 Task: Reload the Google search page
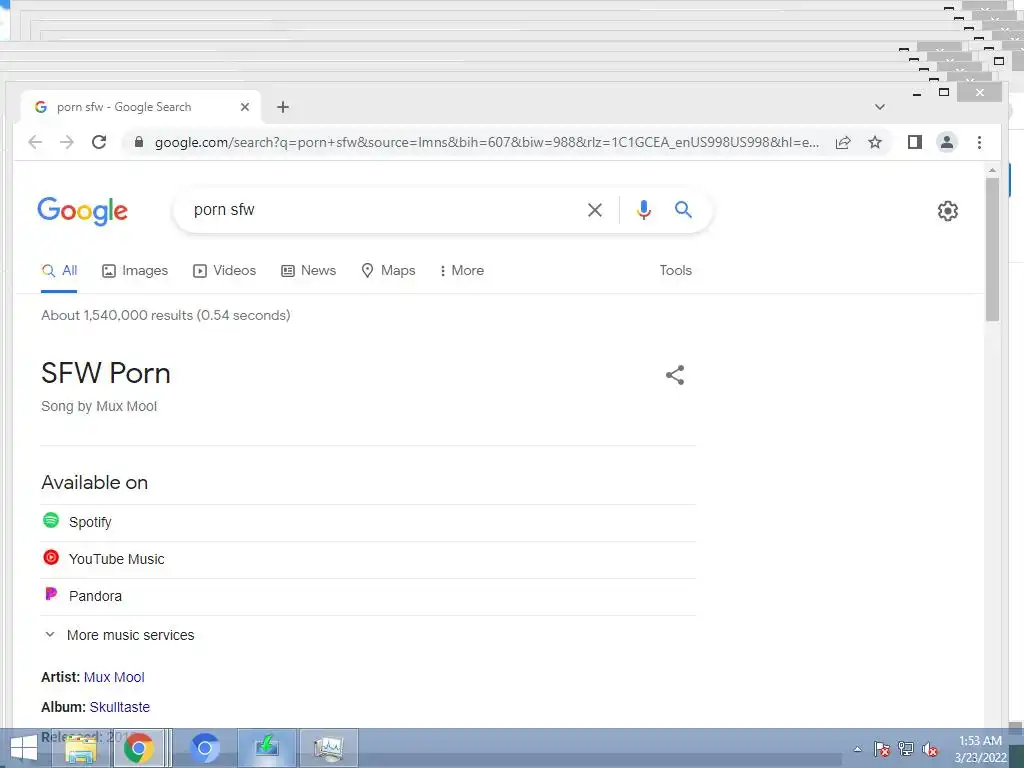coord(99,142)
